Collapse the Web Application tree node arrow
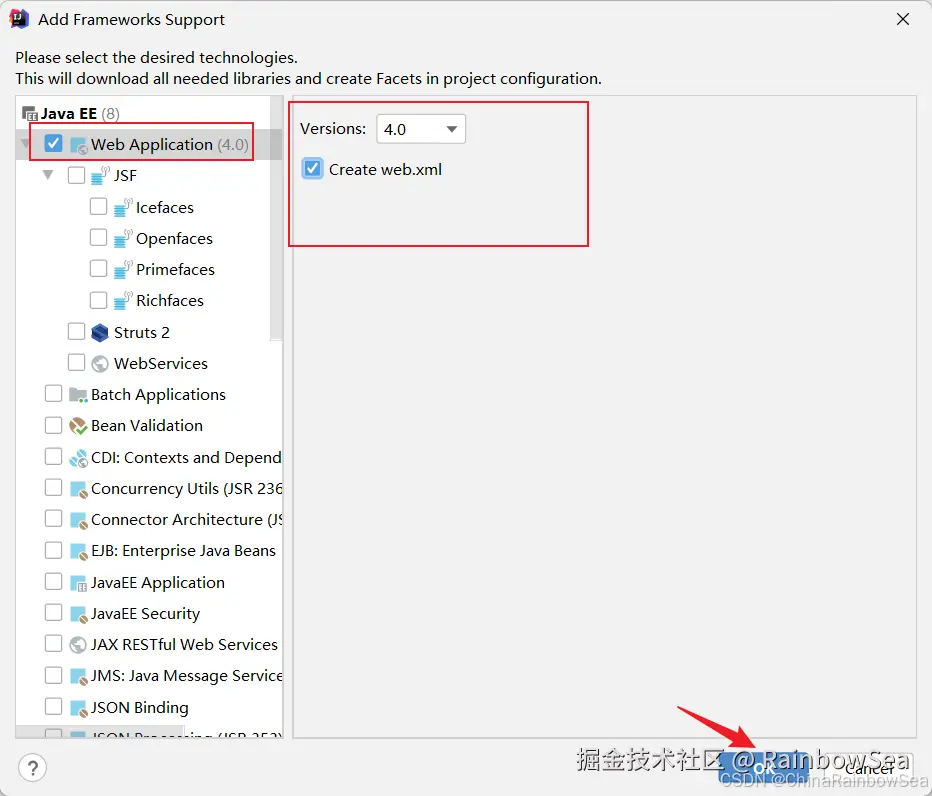The width and height of the screenshot is (932, 796). pos(25,144)
